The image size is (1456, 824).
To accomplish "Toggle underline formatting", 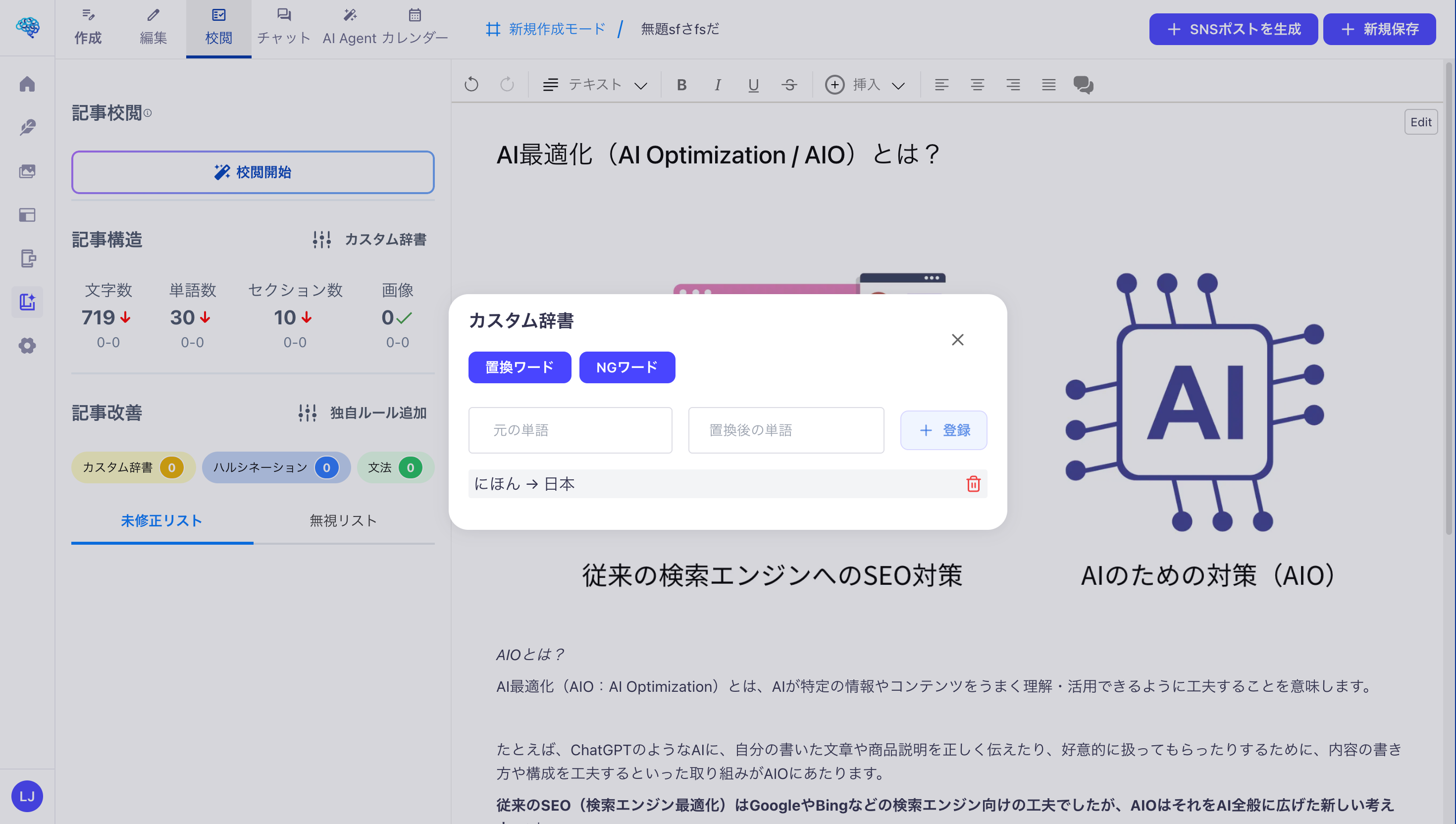I will coord(753,84).
